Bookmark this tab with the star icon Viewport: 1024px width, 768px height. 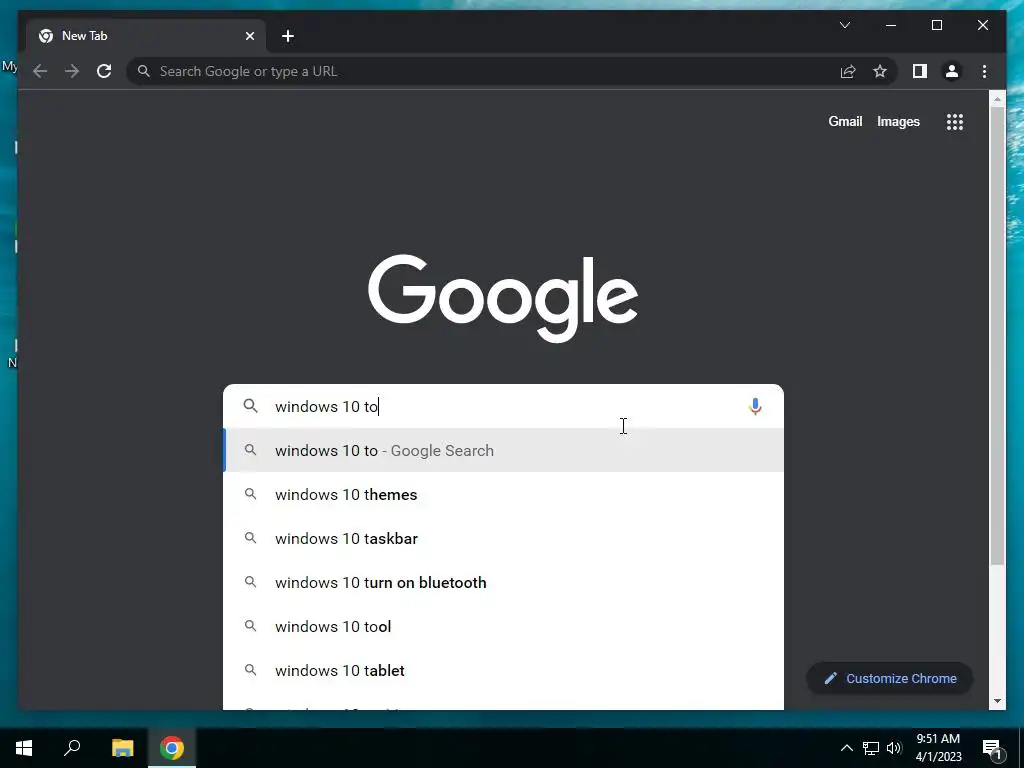(x=880, y=71)
